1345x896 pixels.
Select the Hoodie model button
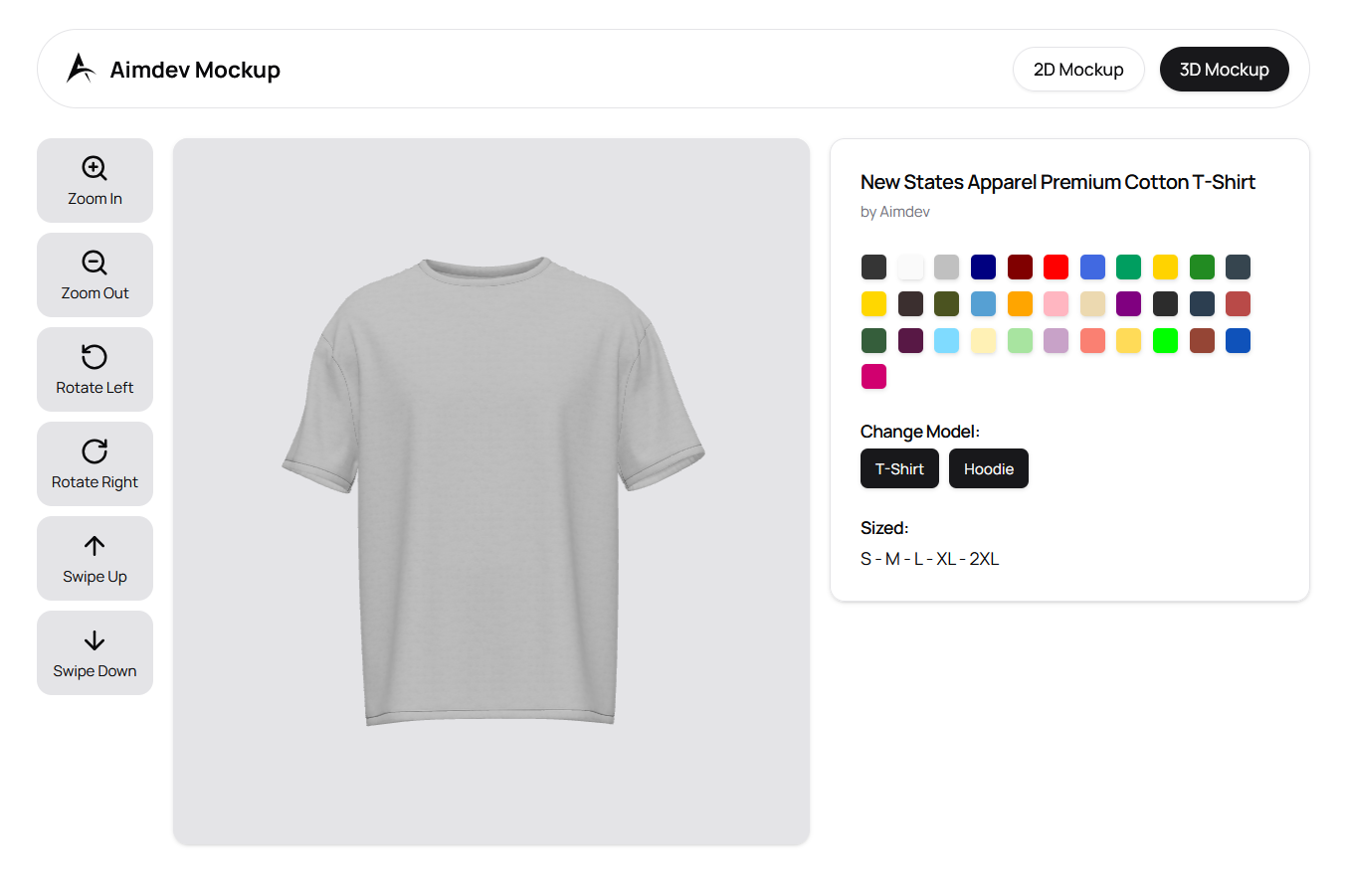click(988, 468)
